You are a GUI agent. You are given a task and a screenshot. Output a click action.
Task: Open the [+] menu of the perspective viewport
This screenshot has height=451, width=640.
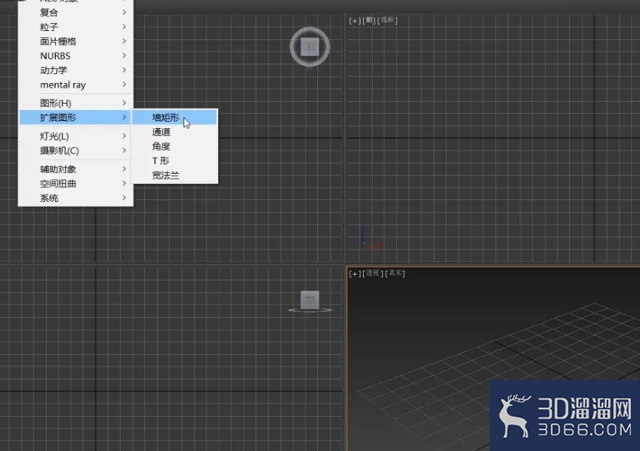pyautogui.click(x=354, y=273)
